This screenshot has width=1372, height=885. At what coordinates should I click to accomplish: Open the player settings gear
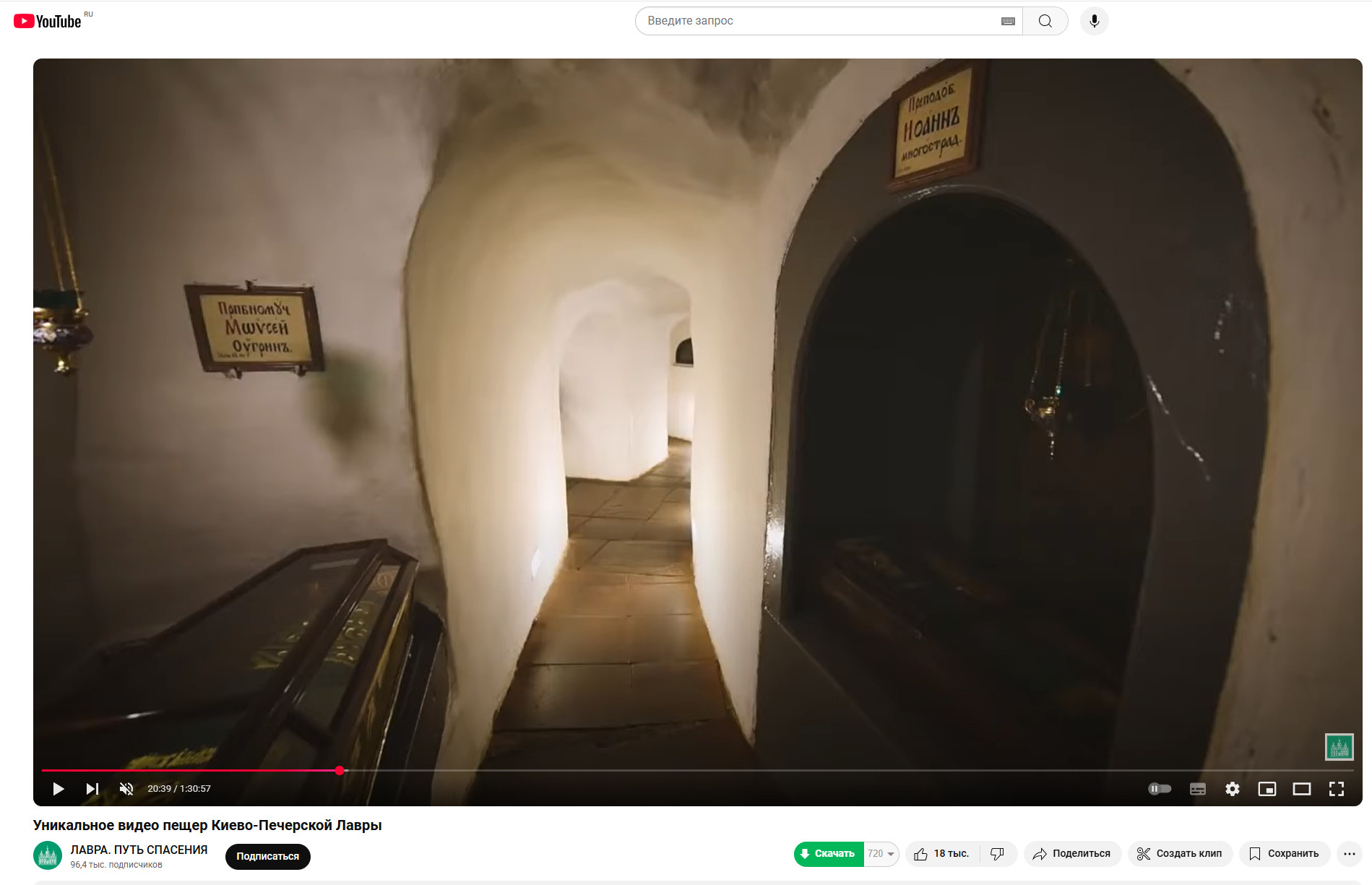pos(1233,789)
